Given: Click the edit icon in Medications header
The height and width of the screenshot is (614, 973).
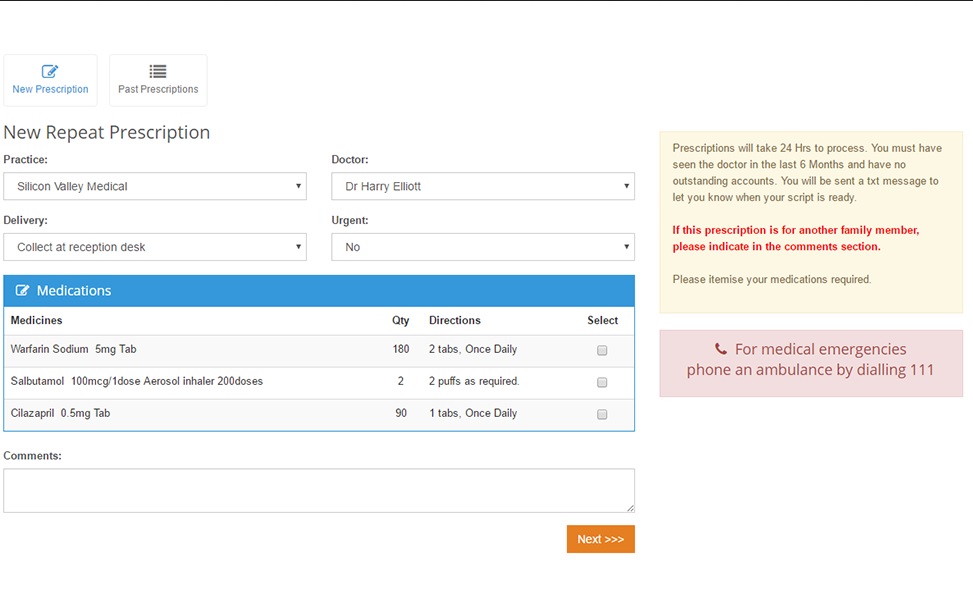Looking at the screenshot, I should click(22, 291).
